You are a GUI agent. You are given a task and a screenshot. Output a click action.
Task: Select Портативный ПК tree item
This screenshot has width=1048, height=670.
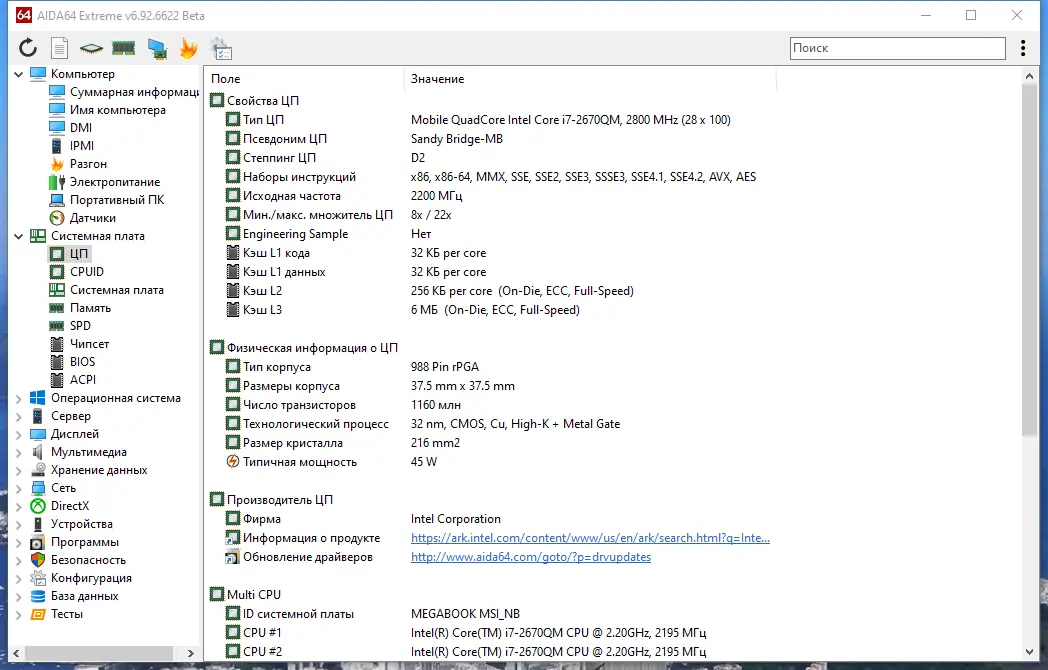106,200
